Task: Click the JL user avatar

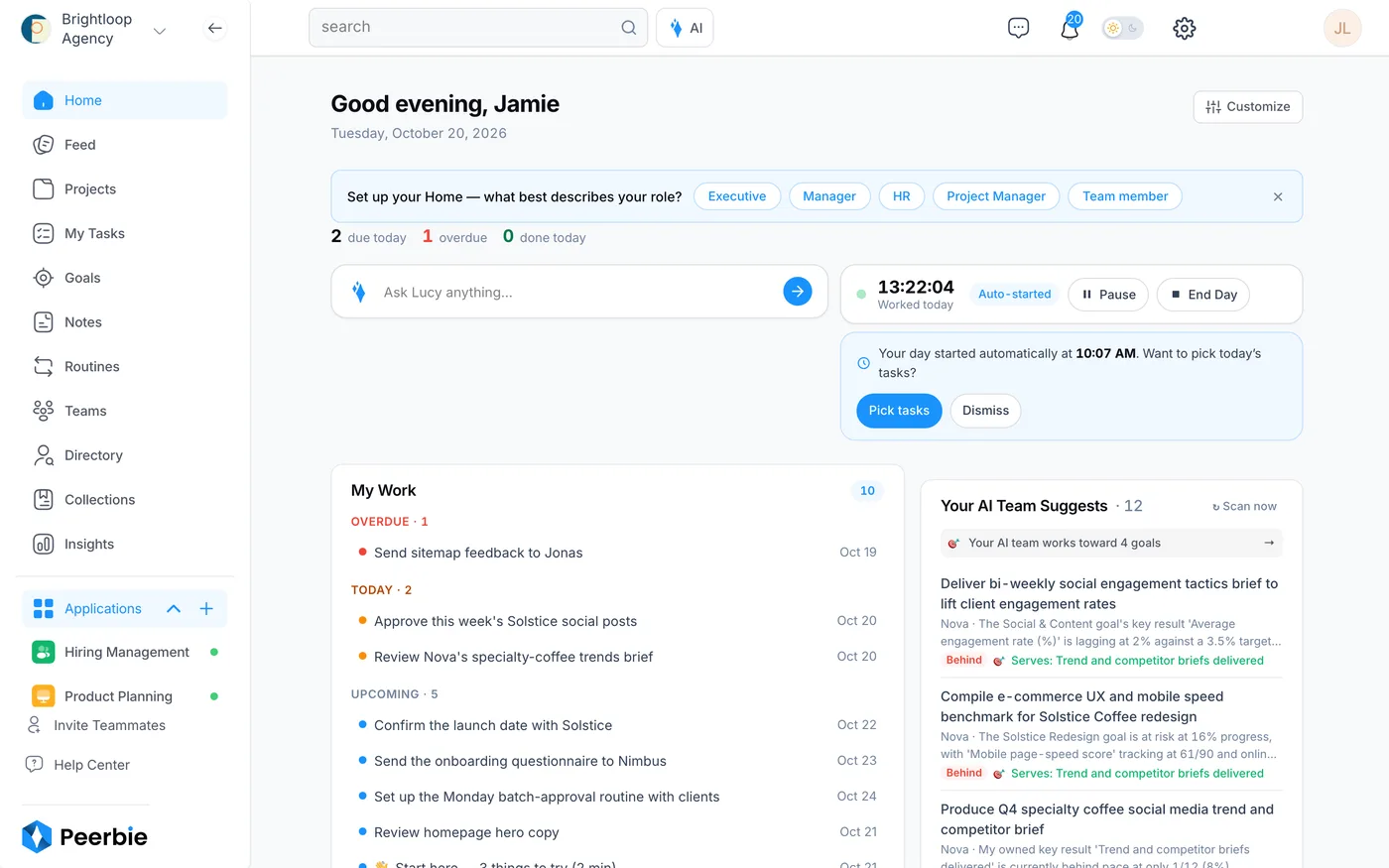Action: coord(1341,28)
